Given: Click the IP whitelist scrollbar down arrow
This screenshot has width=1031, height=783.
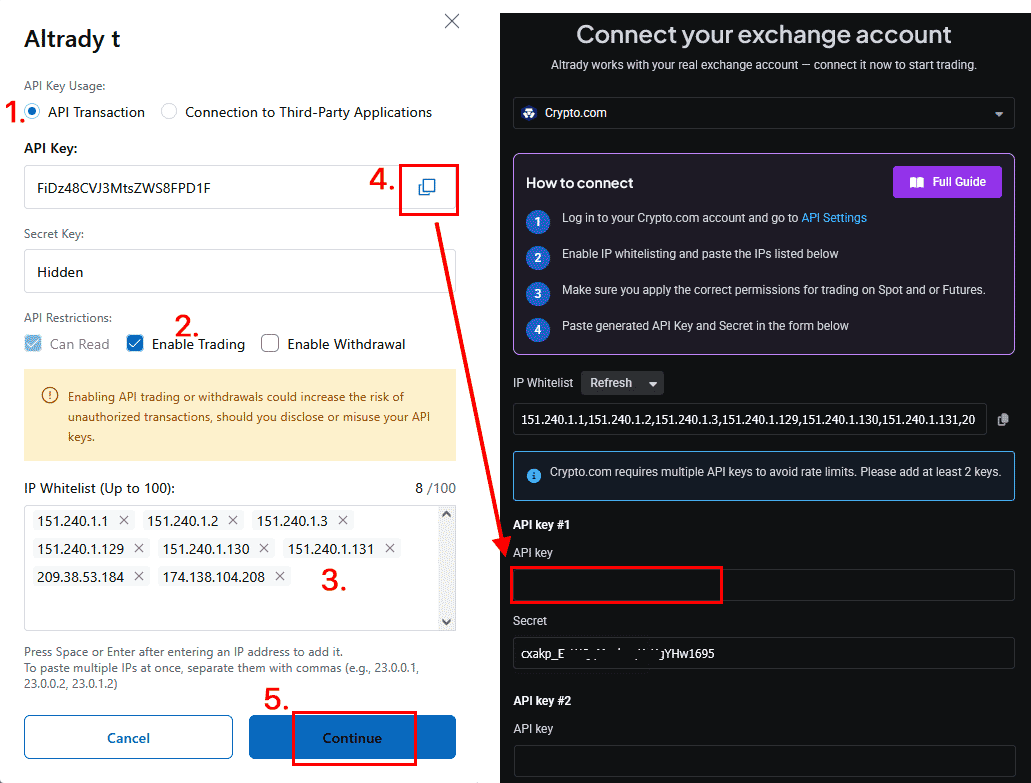Looking at the screenshot, I should 446,621.
